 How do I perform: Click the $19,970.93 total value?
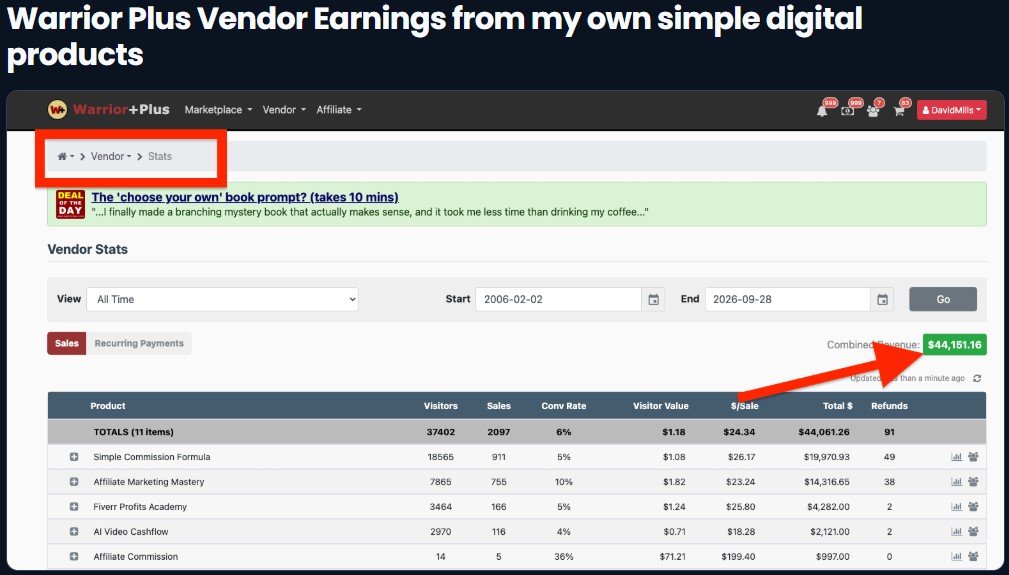coord(826,457)
